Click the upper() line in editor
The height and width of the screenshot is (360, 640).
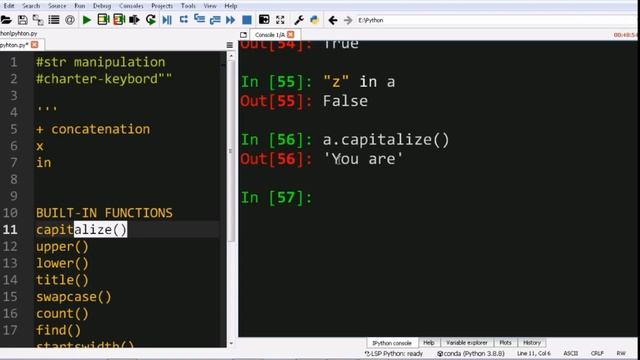[62, 247]
